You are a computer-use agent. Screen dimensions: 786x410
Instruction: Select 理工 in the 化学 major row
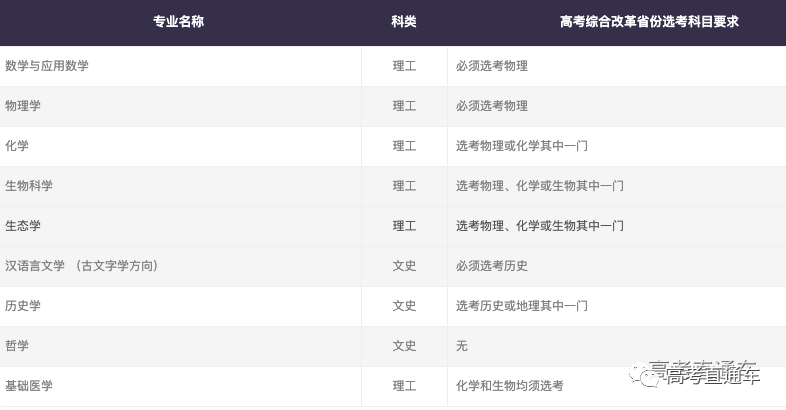click(405, 146)
